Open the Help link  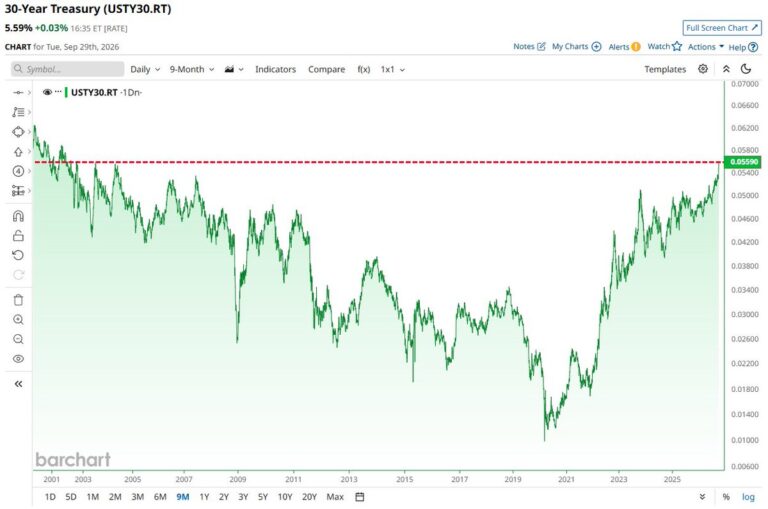[743, 47]
